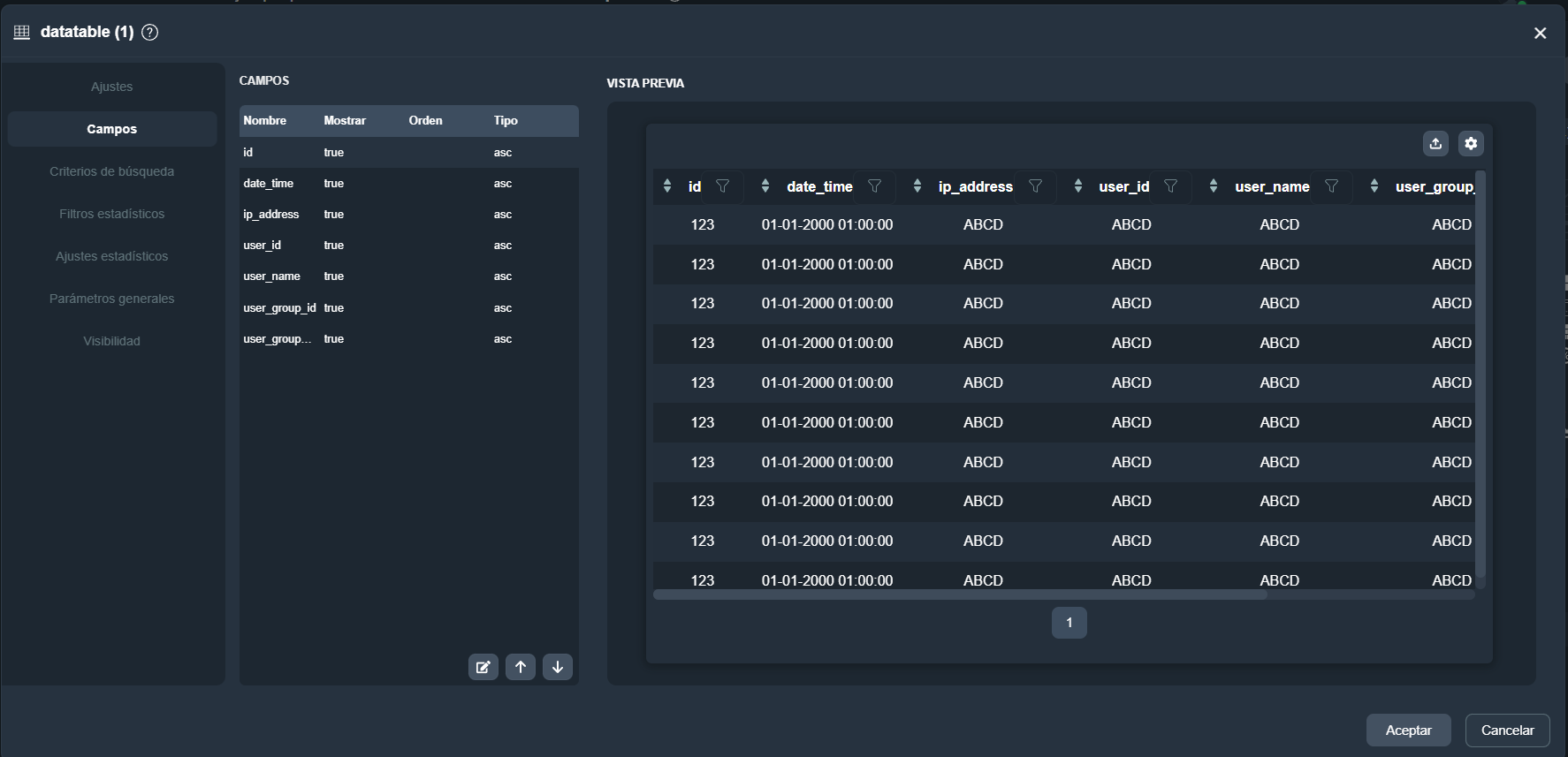Open filter for date_time column

875,186
